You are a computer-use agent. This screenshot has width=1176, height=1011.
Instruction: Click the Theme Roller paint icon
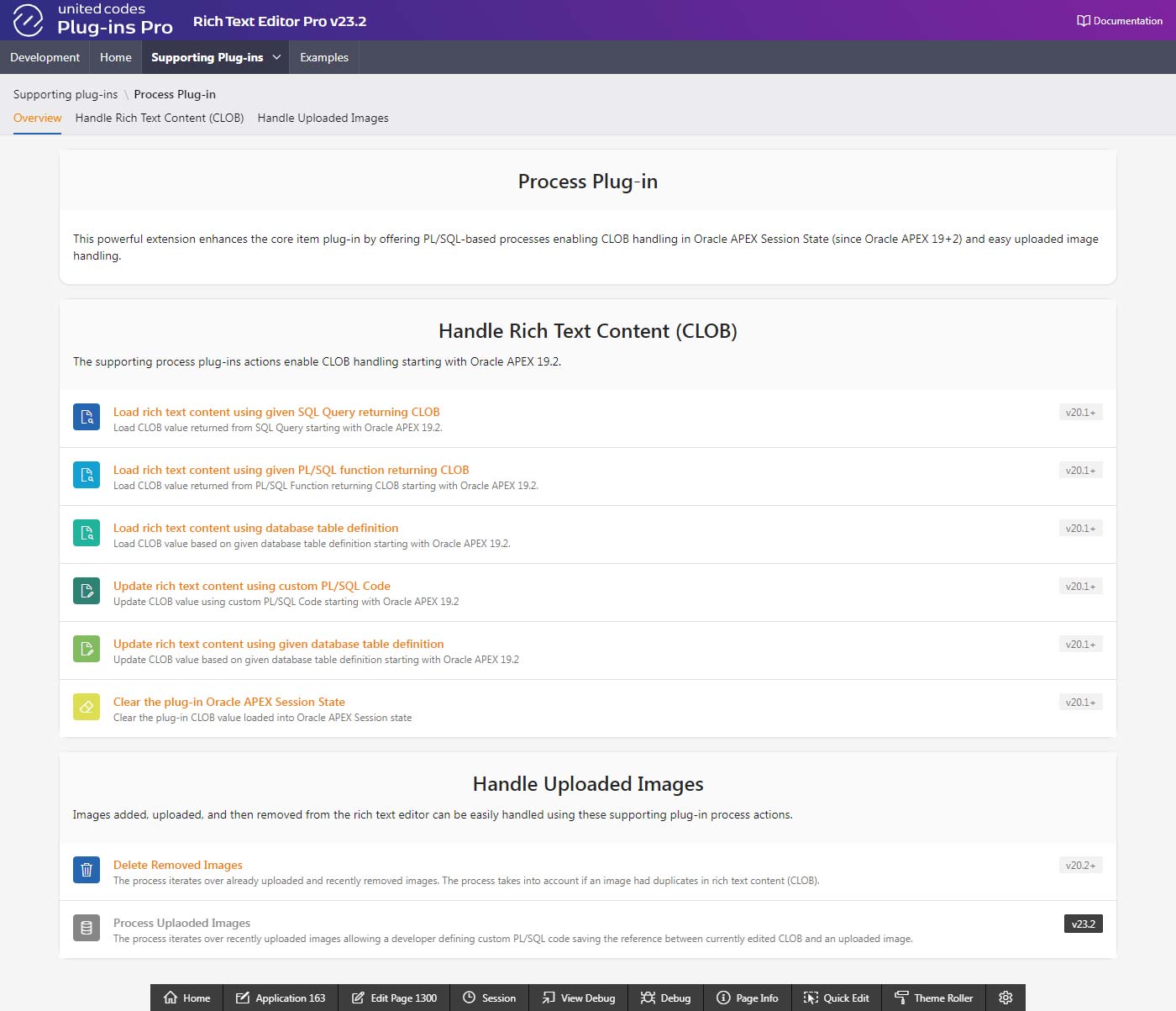click(x=901, y=998)
